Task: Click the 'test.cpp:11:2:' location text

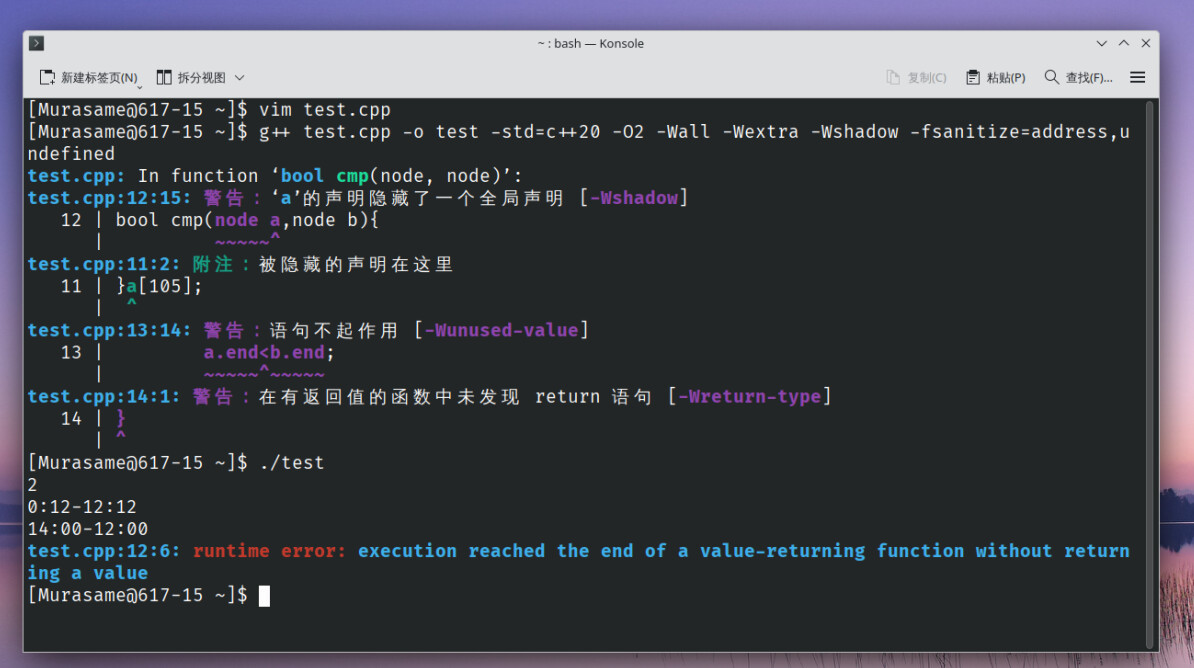Action: pyautogui.click(x=104, y=264)
